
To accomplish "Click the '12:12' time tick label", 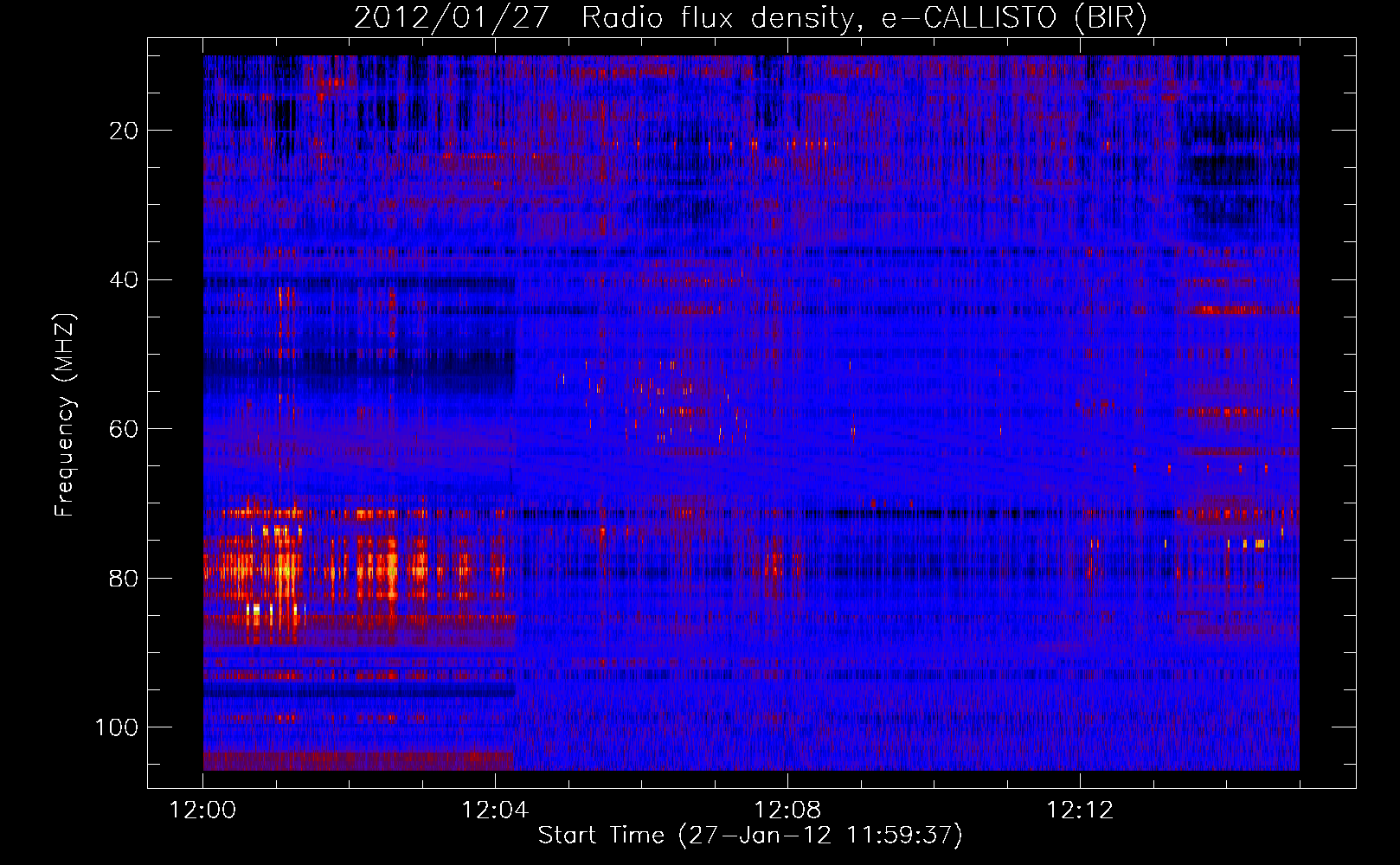I will (1080, 811).
